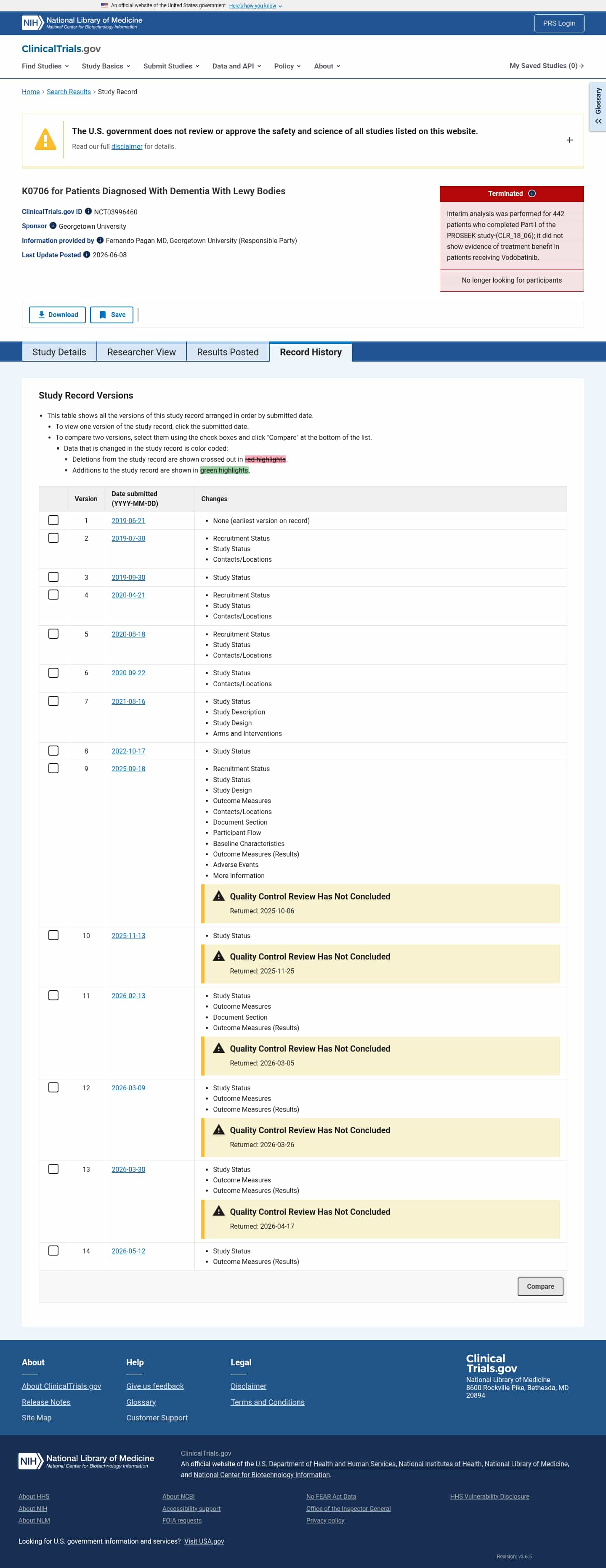Open the Information provided by info icon
The image size is (606, 1568).
[x=100, y=240]
